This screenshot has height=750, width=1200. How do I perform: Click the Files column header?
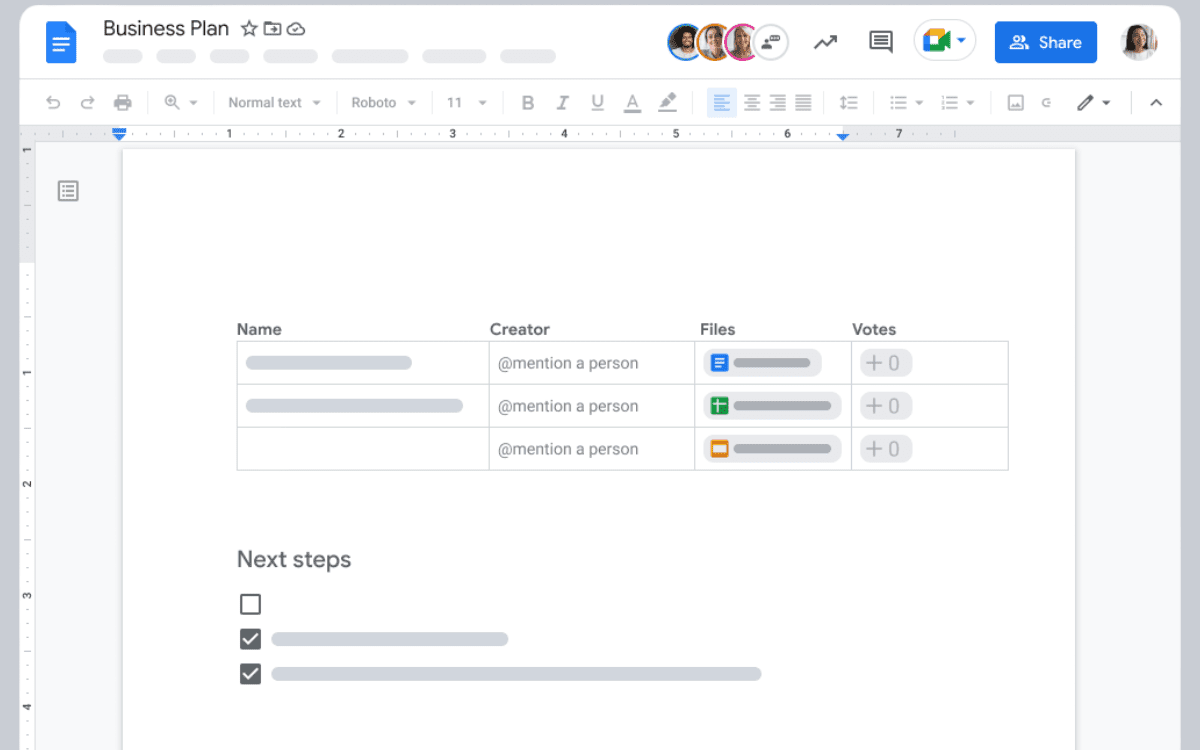pyautogui.click(x=718, y=329)
